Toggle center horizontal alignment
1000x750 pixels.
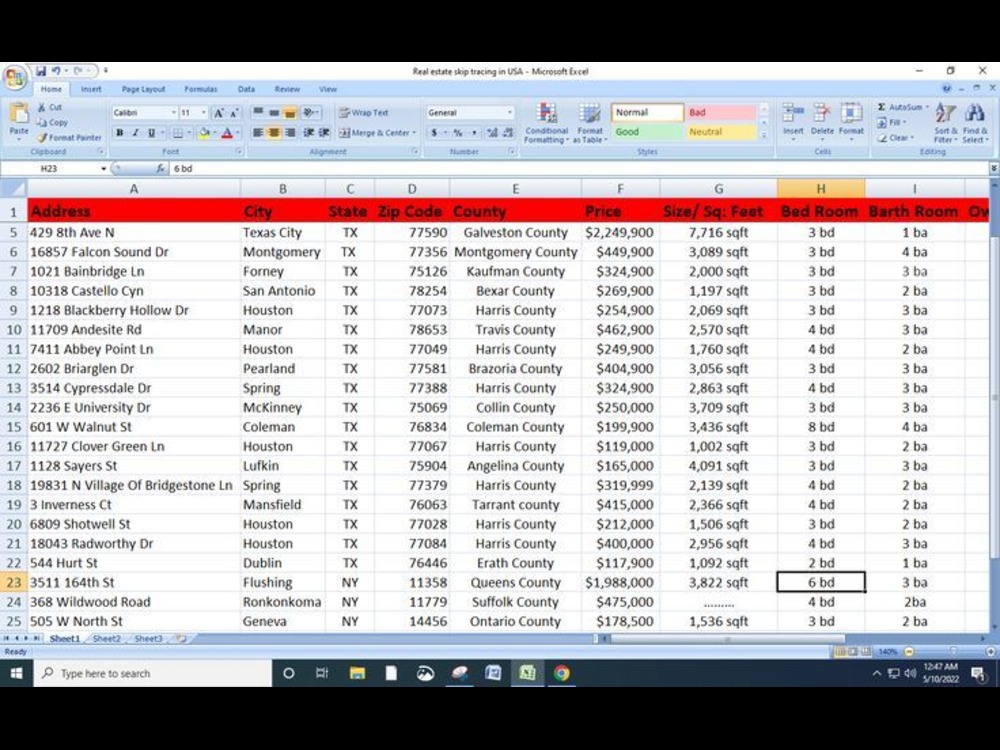pos(274,133)
